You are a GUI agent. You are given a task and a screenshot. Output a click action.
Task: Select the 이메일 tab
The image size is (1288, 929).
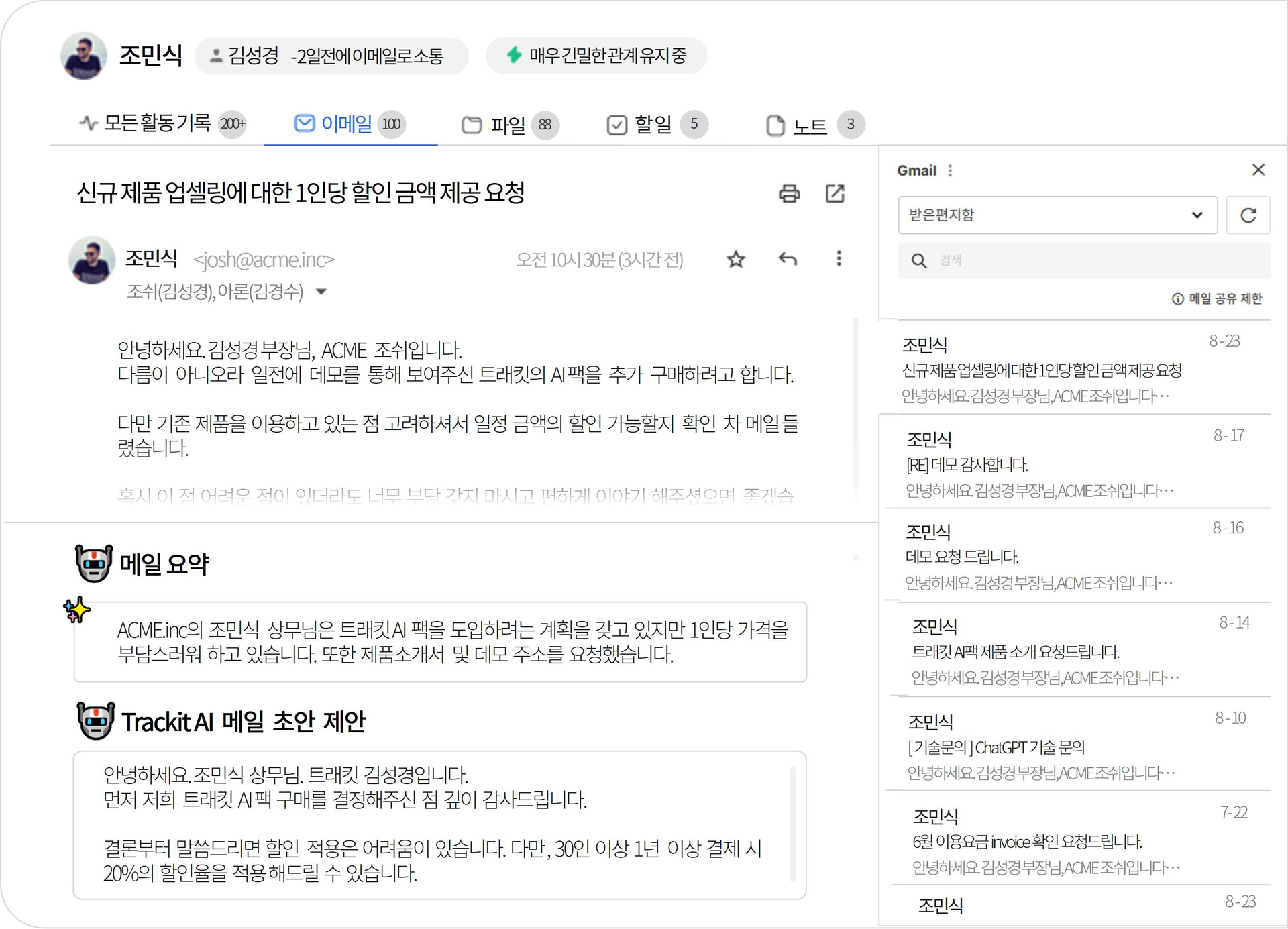coord(350,124)
